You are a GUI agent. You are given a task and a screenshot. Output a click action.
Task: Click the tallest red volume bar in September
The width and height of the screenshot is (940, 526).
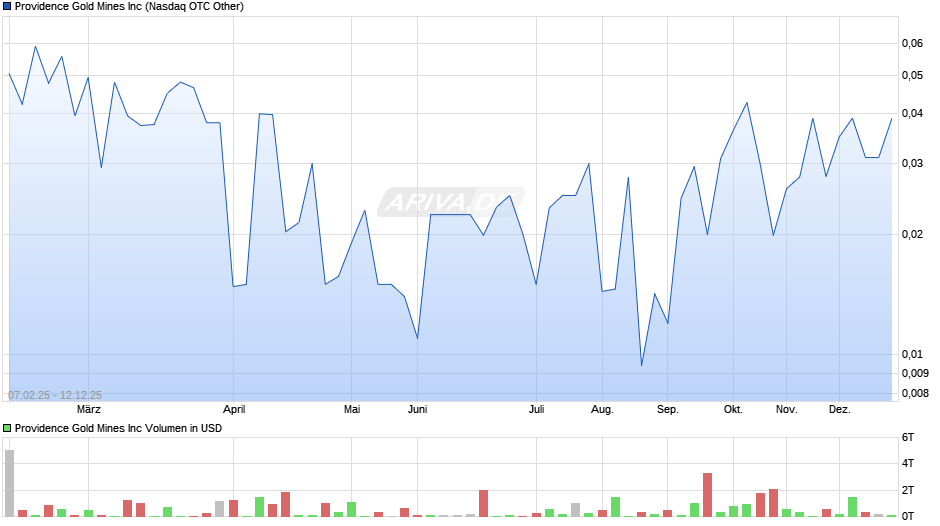pyautogui.click(x=707, y=495)
